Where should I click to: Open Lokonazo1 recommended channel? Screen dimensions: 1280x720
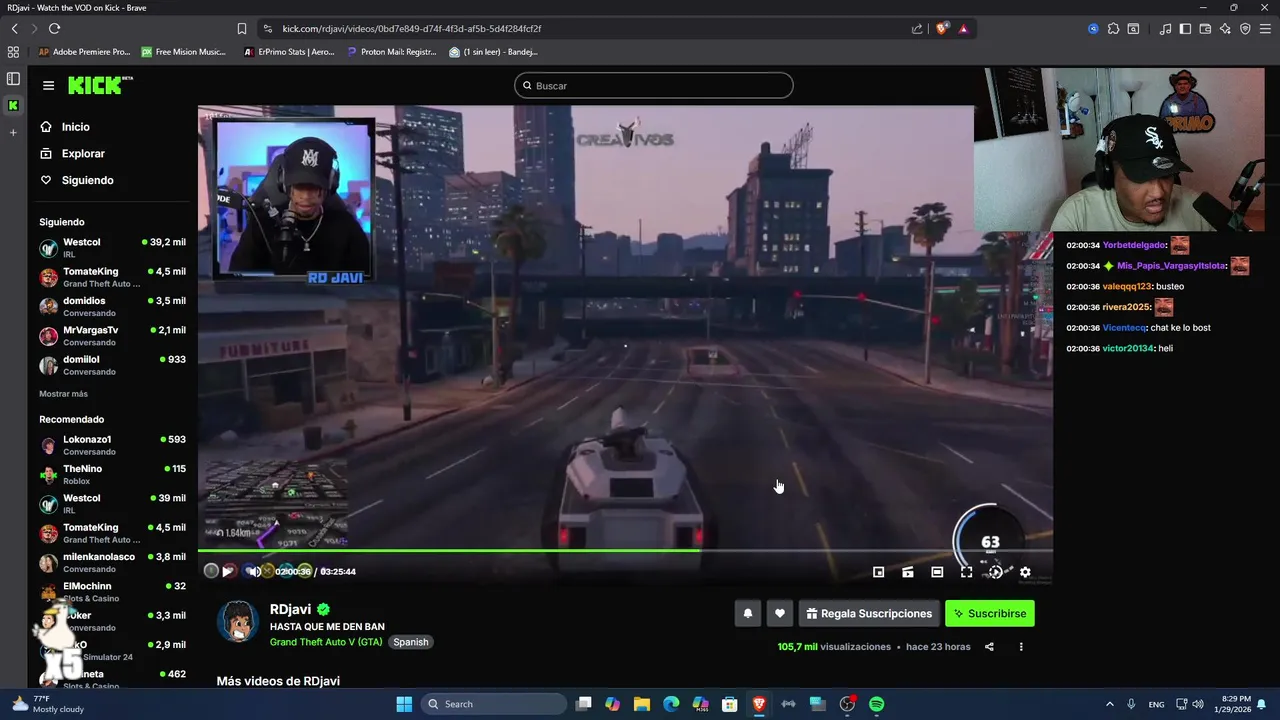pos(112,445)
